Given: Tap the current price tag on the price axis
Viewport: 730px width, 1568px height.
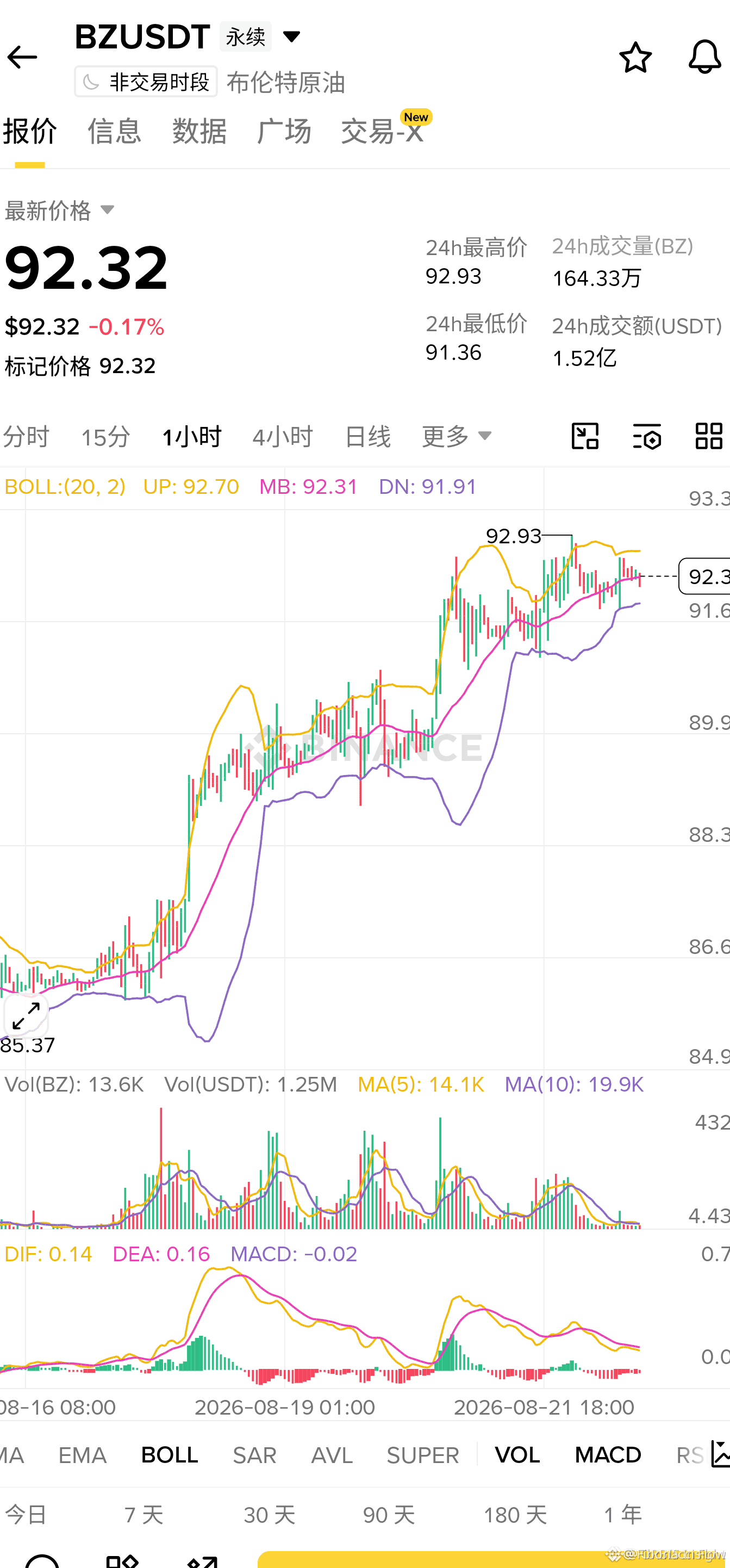Looking at the screenshot, I should tap(706, 576).
